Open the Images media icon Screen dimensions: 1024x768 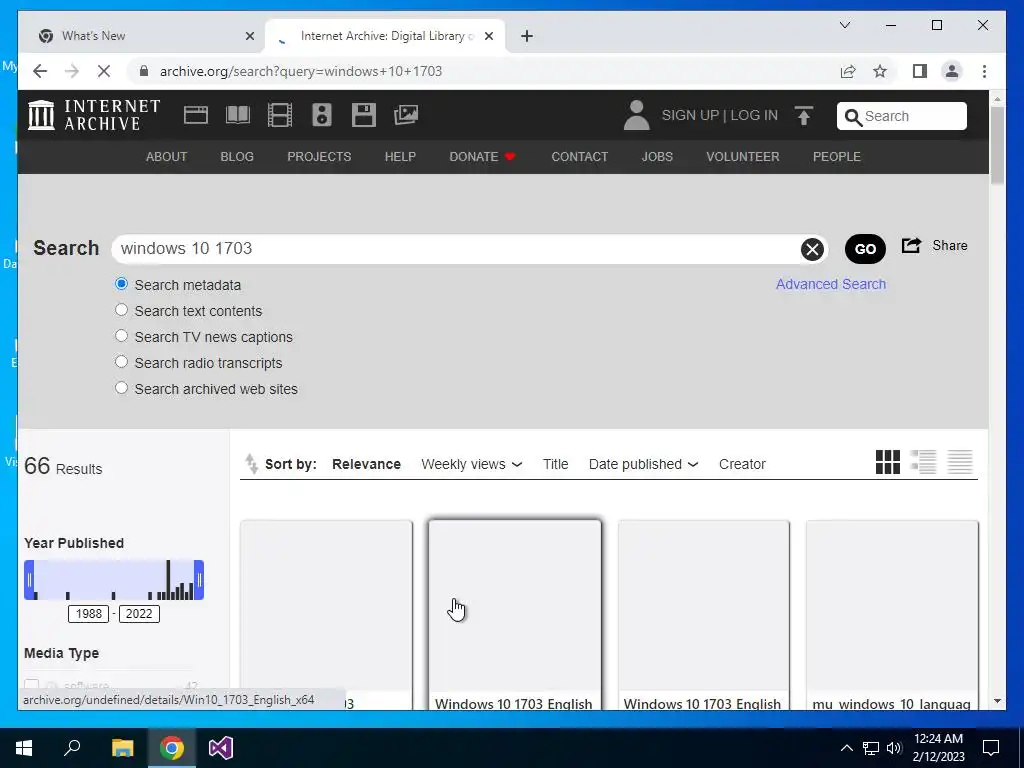pos(406,115)
